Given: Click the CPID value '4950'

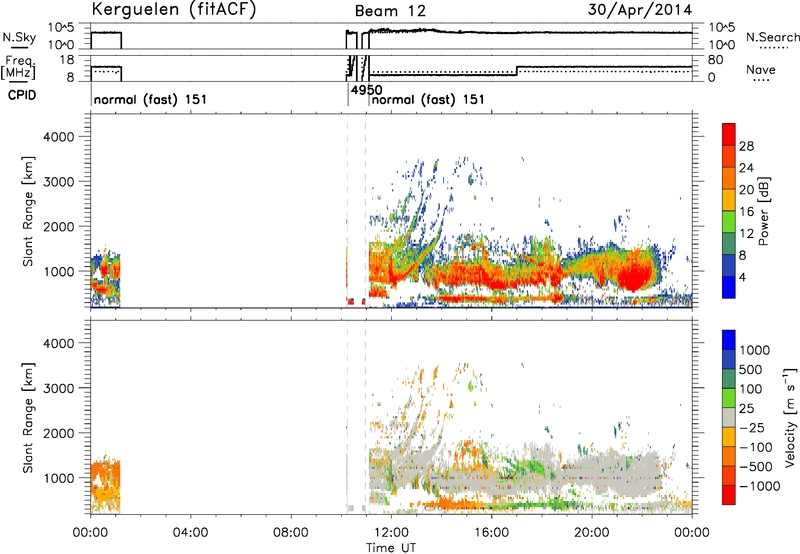Looking at the screenshot, I should pos(366,90).
